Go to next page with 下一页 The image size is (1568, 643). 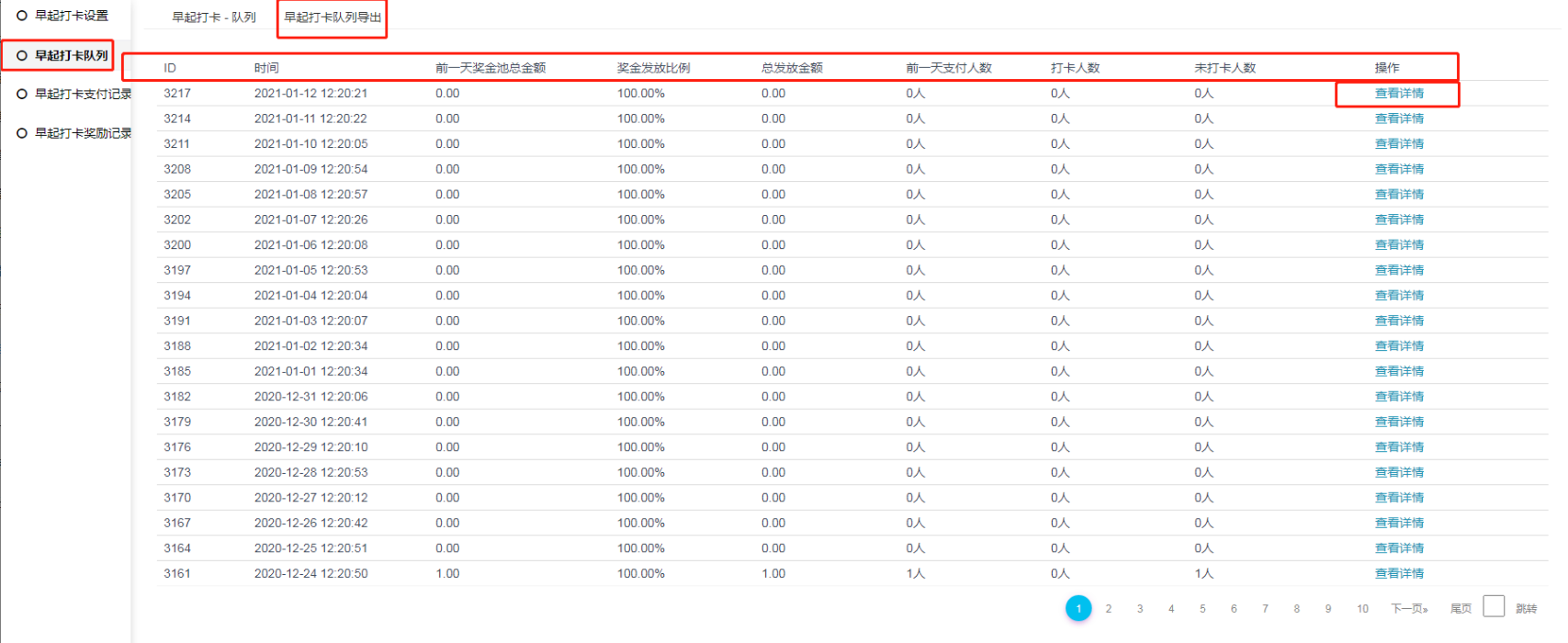(x=1409, y=608)
